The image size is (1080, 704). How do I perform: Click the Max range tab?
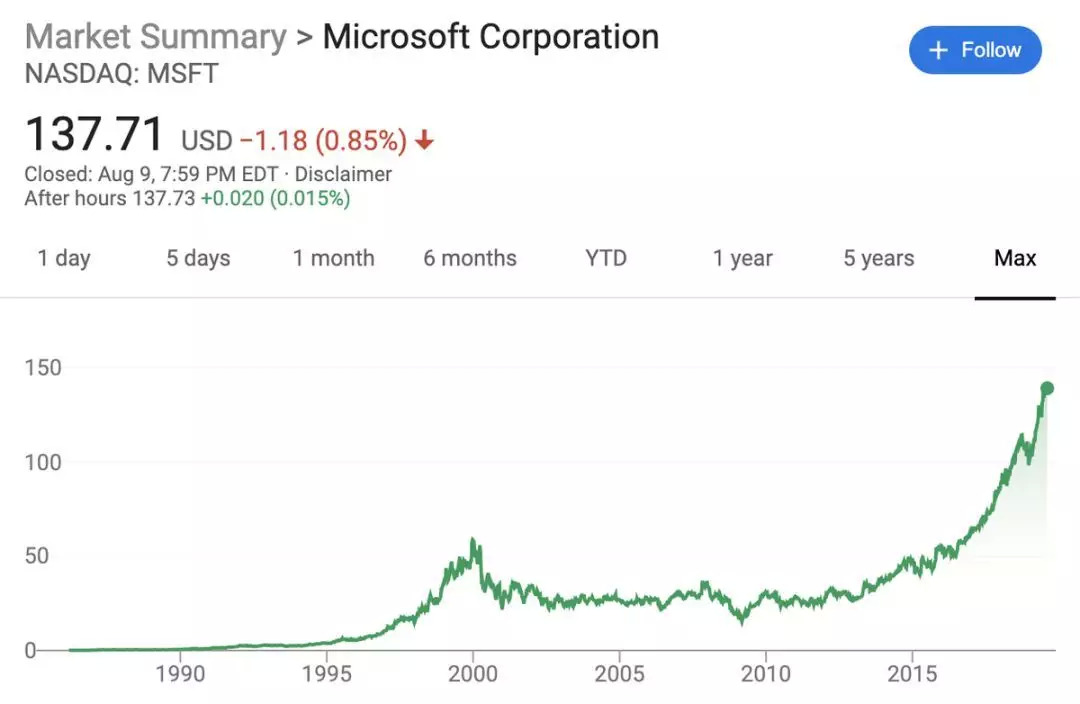[x=1015, y=258]
